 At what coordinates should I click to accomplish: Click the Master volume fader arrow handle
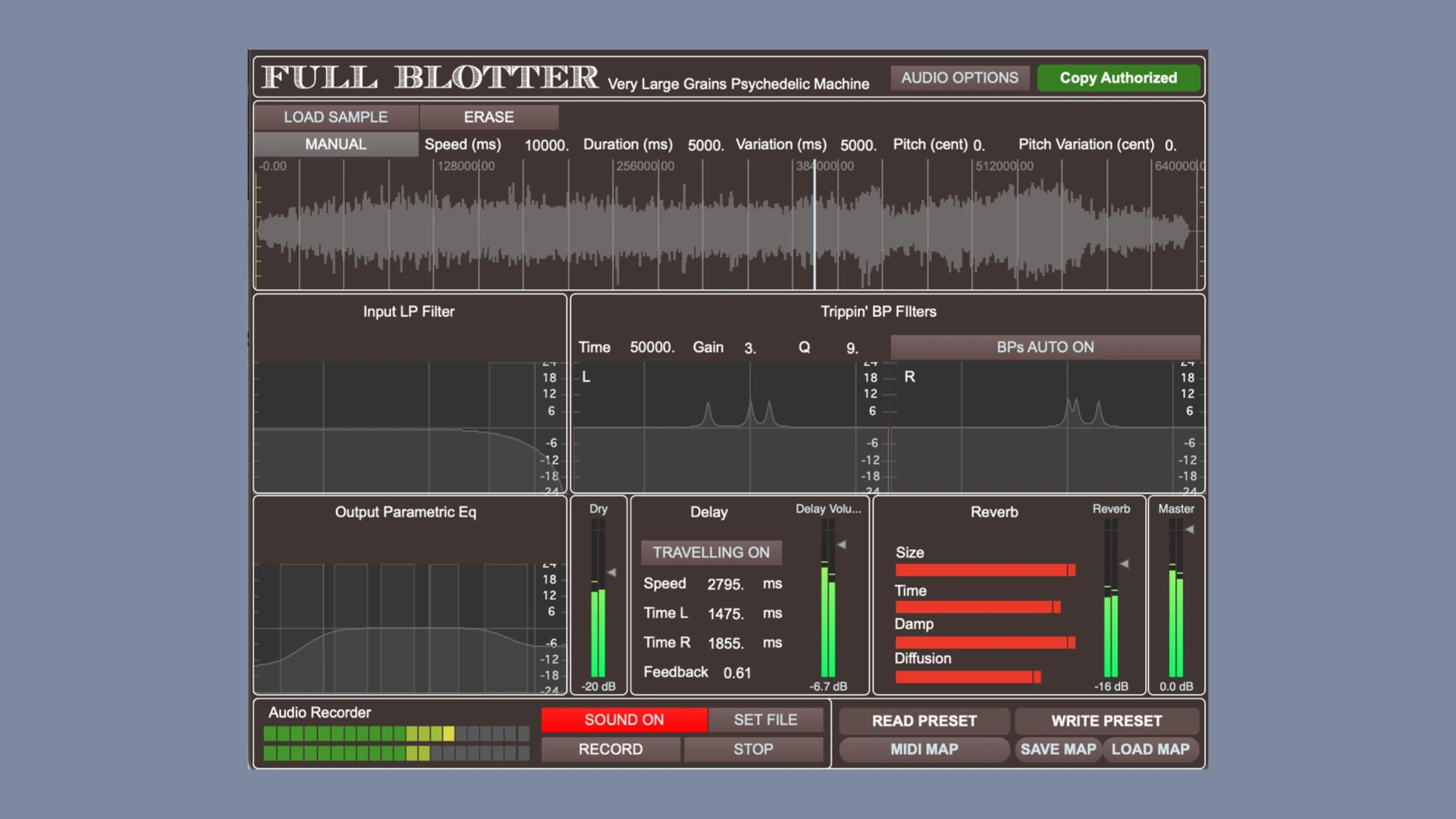pos(1190,529)
